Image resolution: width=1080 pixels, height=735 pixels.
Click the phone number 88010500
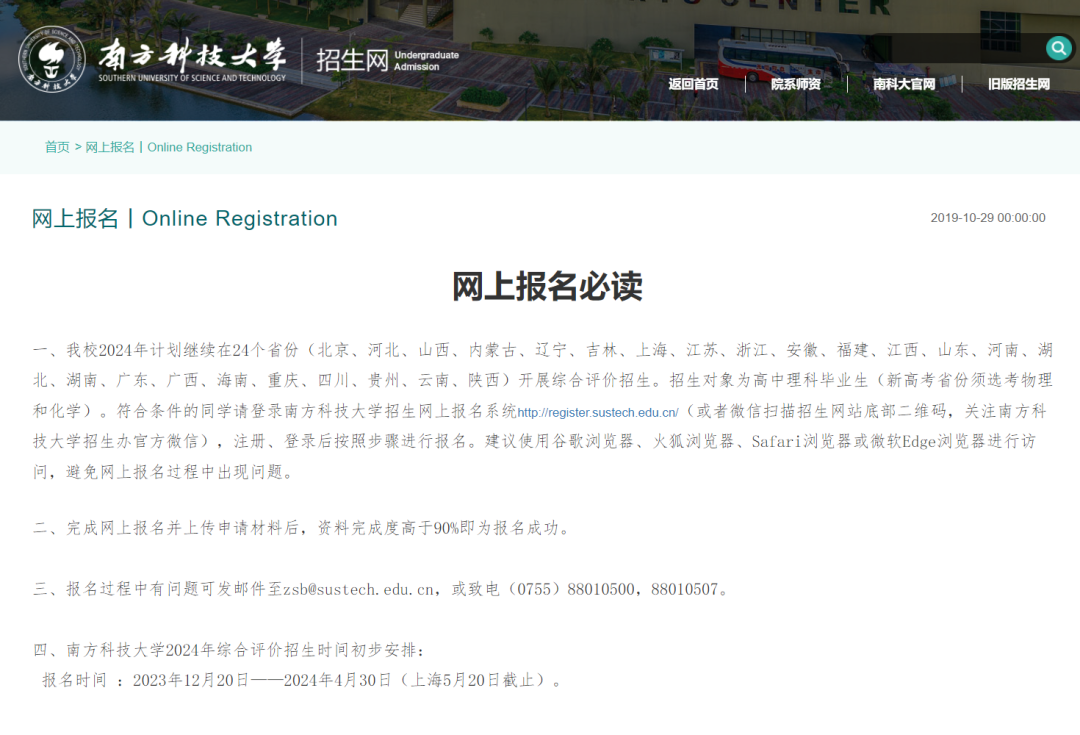(x=601, y=590)
